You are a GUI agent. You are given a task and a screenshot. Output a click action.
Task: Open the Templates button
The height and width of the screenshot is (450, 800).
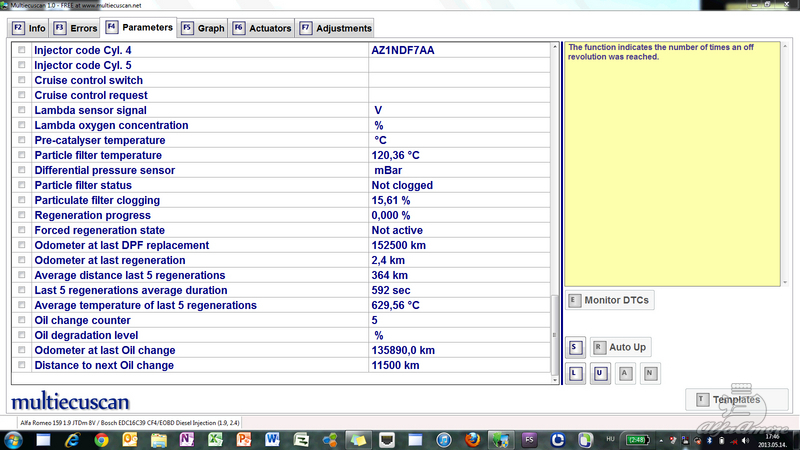click(x=736, y=399)
